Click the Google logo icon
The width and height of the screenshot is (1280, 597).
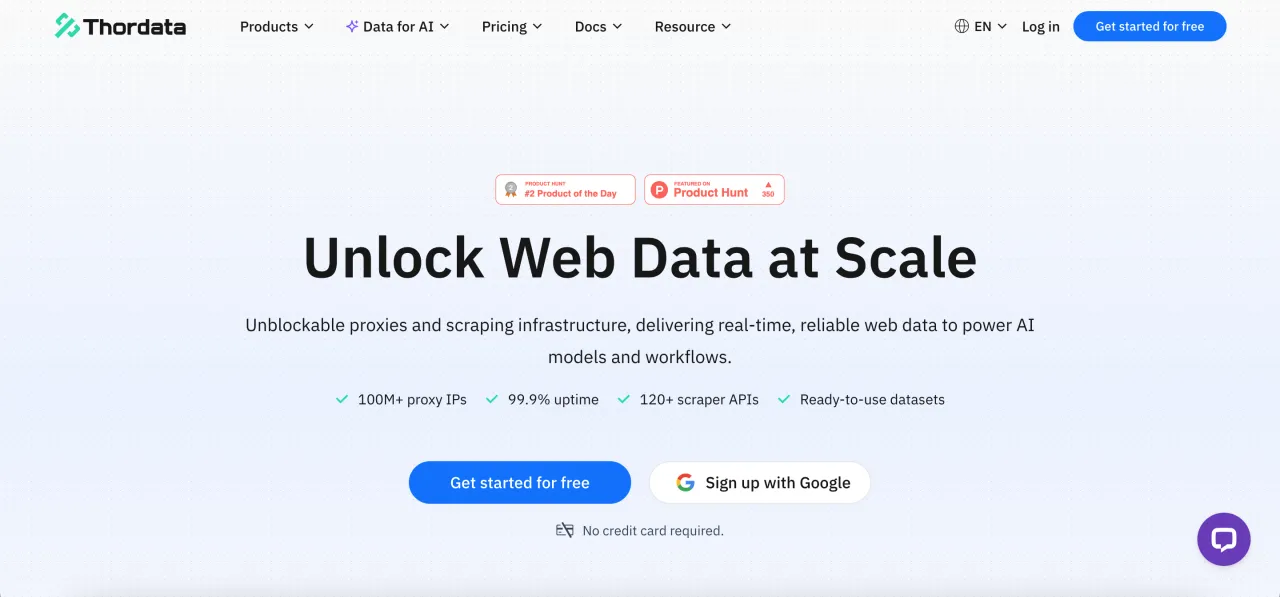pos(685,483)
